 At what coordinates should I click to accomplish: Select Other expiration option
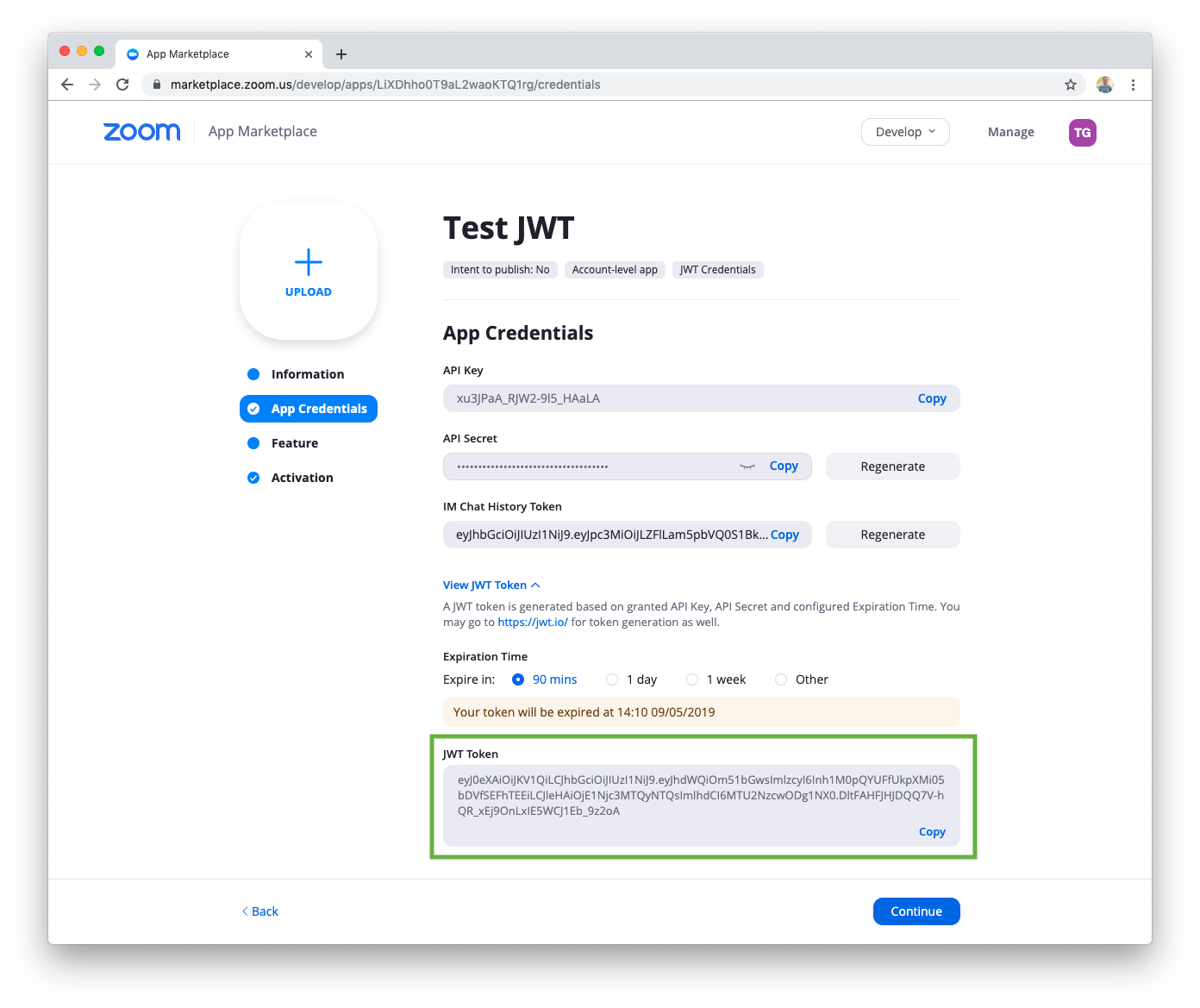point(781,679)
